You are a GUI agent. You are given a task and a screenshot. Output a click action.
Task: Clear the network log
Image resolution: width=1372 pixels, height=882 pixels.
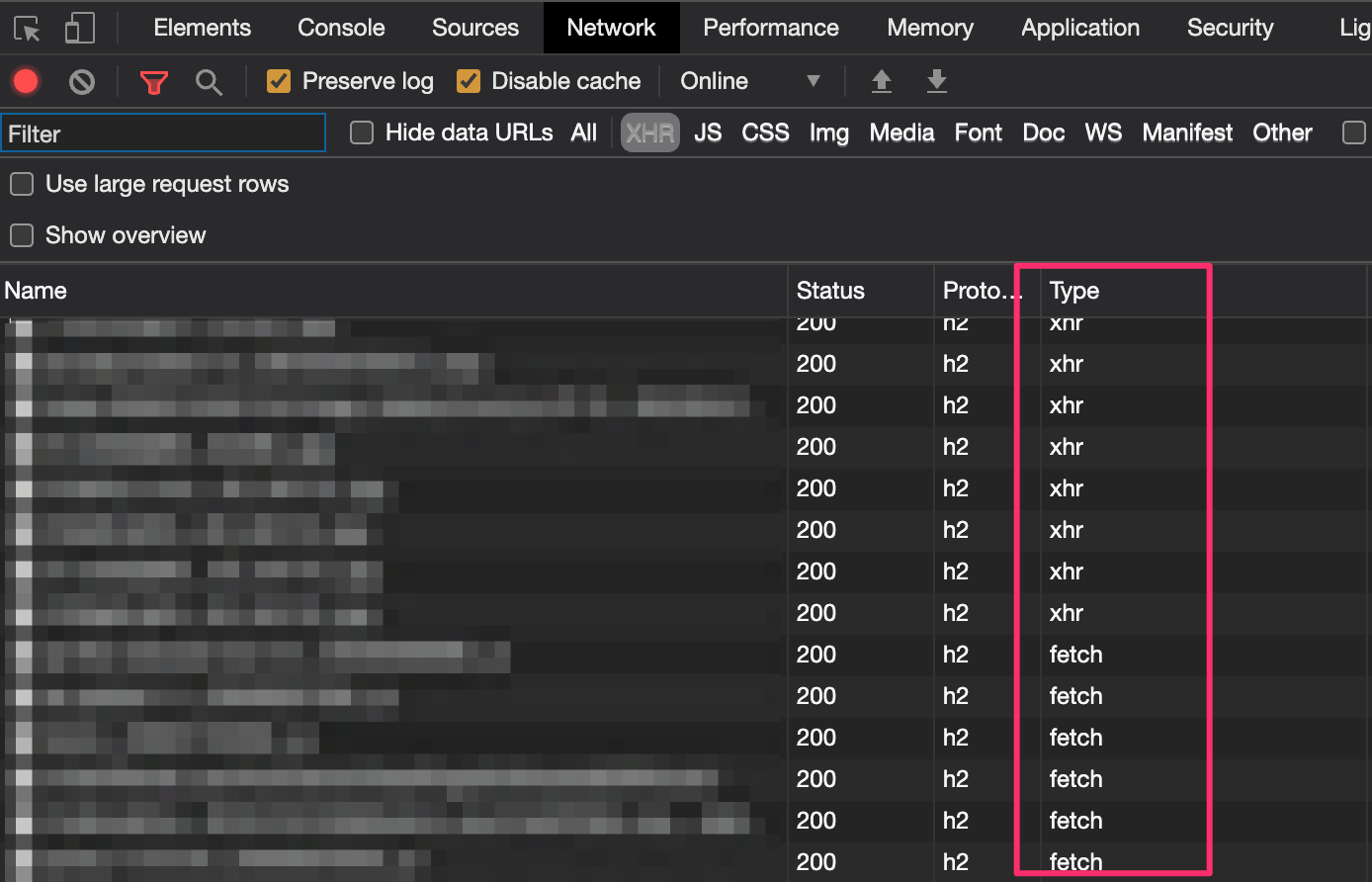pyautogui.click(x=82, y=81)
